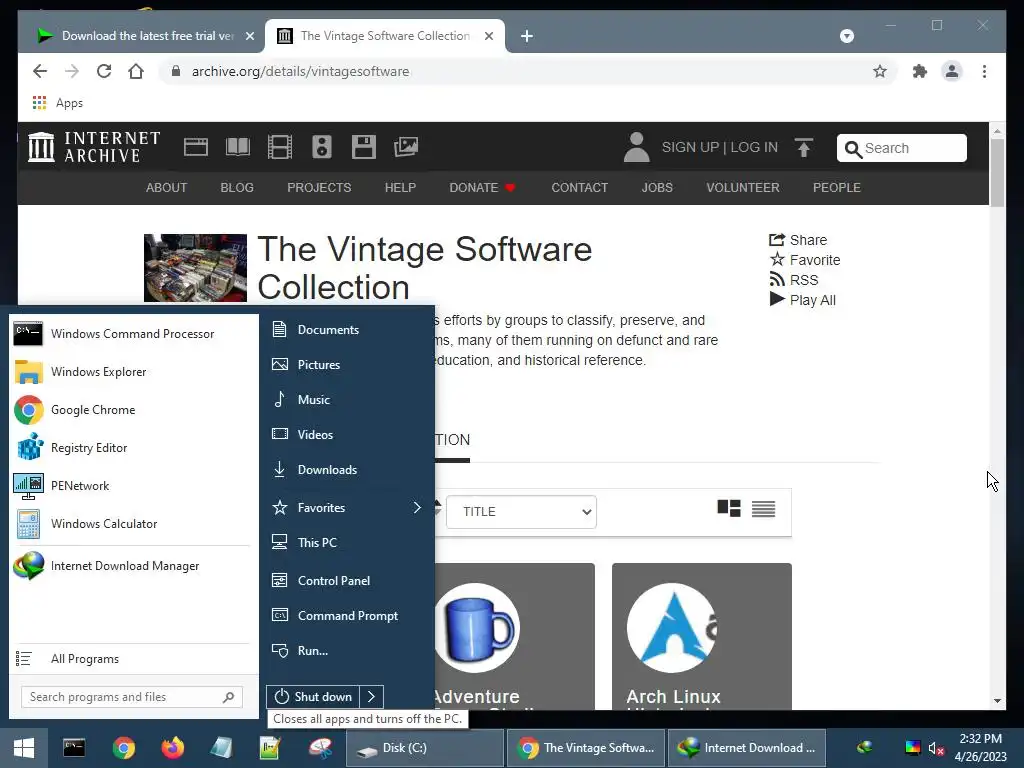Open Internet Archive audio speaker icon
This screenshot has height=768, width=1024.
pyautogui.click(x=321, y=147)
